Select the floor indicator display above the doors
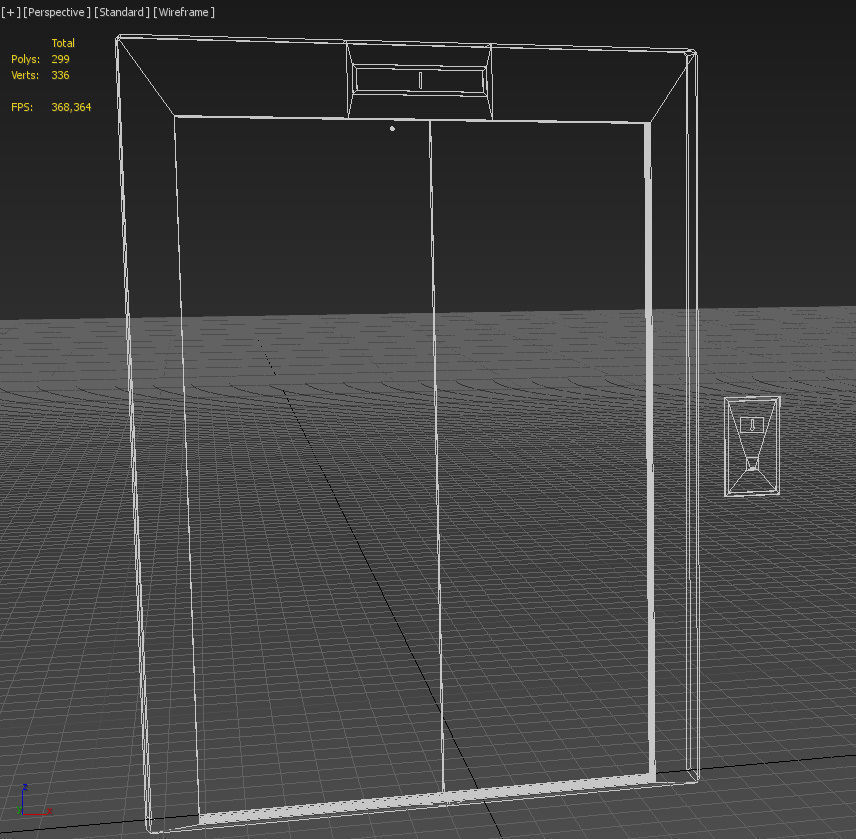 click(x=419, y=81)
